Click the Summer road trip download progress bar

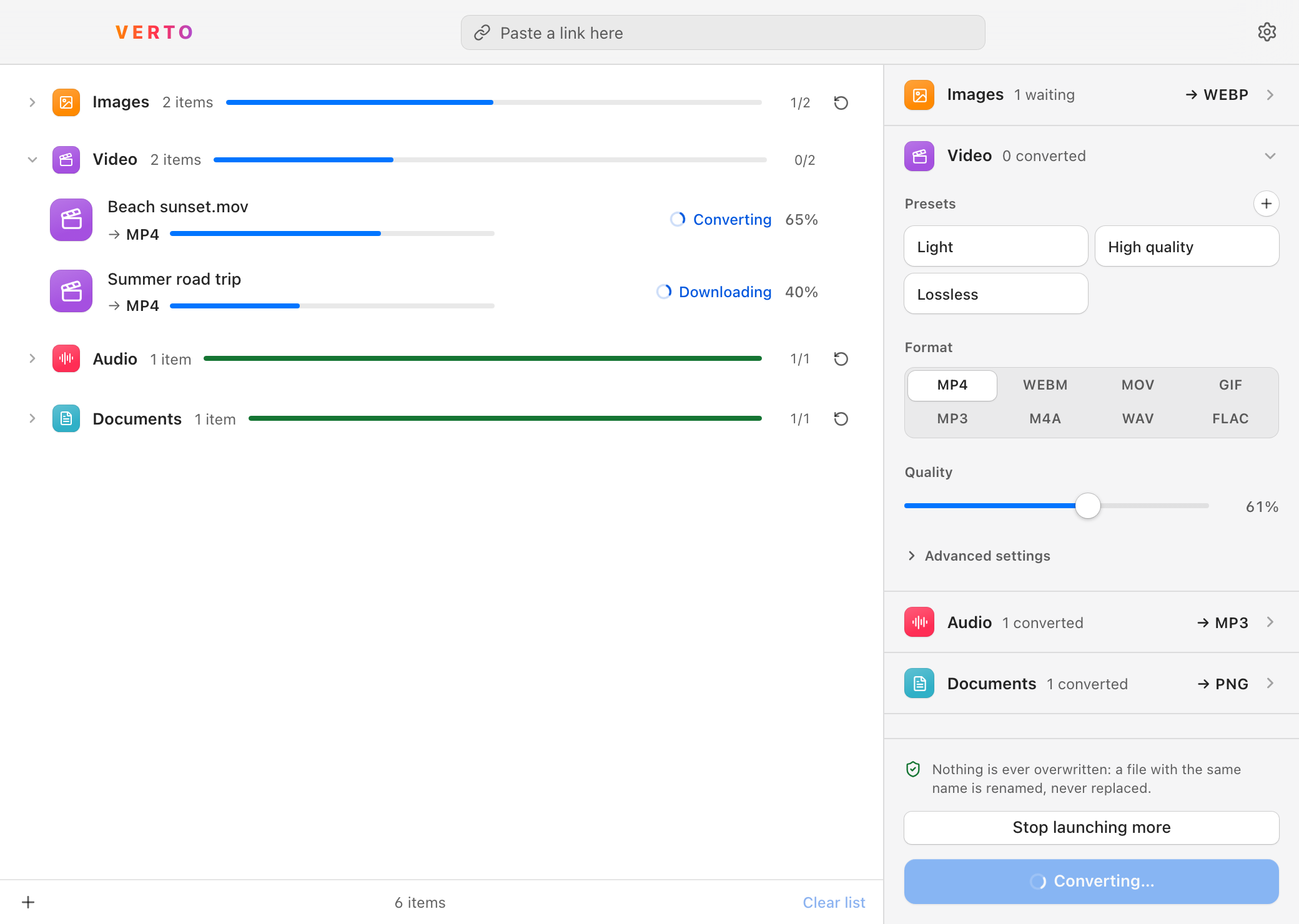(332, 306)
